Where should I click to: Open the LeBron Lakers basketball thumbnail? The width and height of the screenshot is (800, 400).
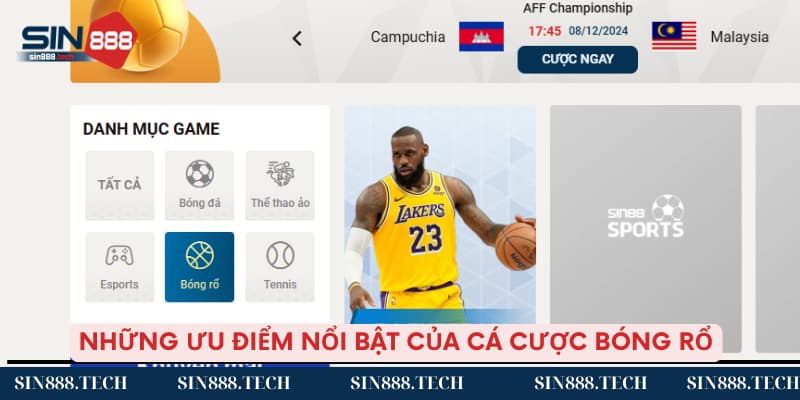440,214
